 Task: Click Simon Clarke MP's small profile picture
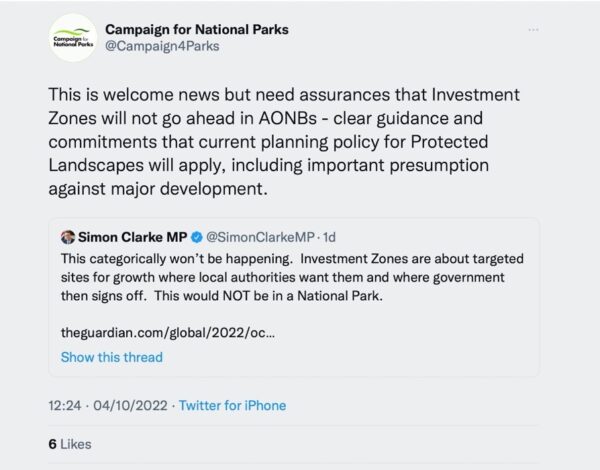pos(67,237)
